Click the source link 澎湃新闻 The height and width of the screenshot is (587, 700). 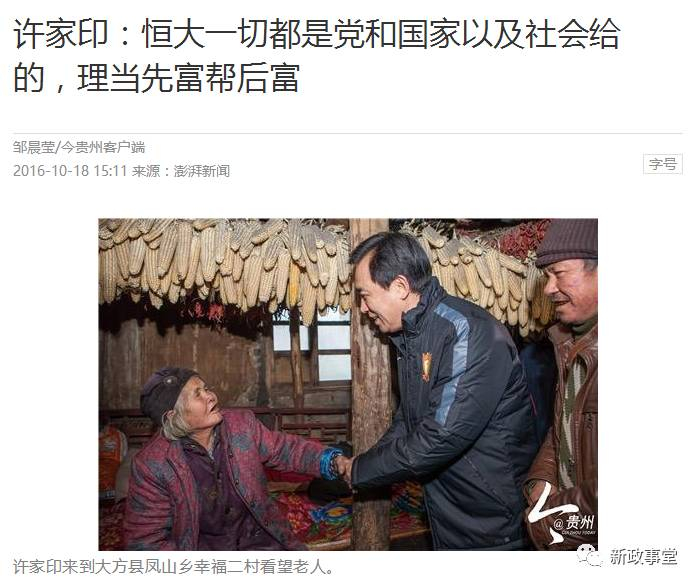201,171
